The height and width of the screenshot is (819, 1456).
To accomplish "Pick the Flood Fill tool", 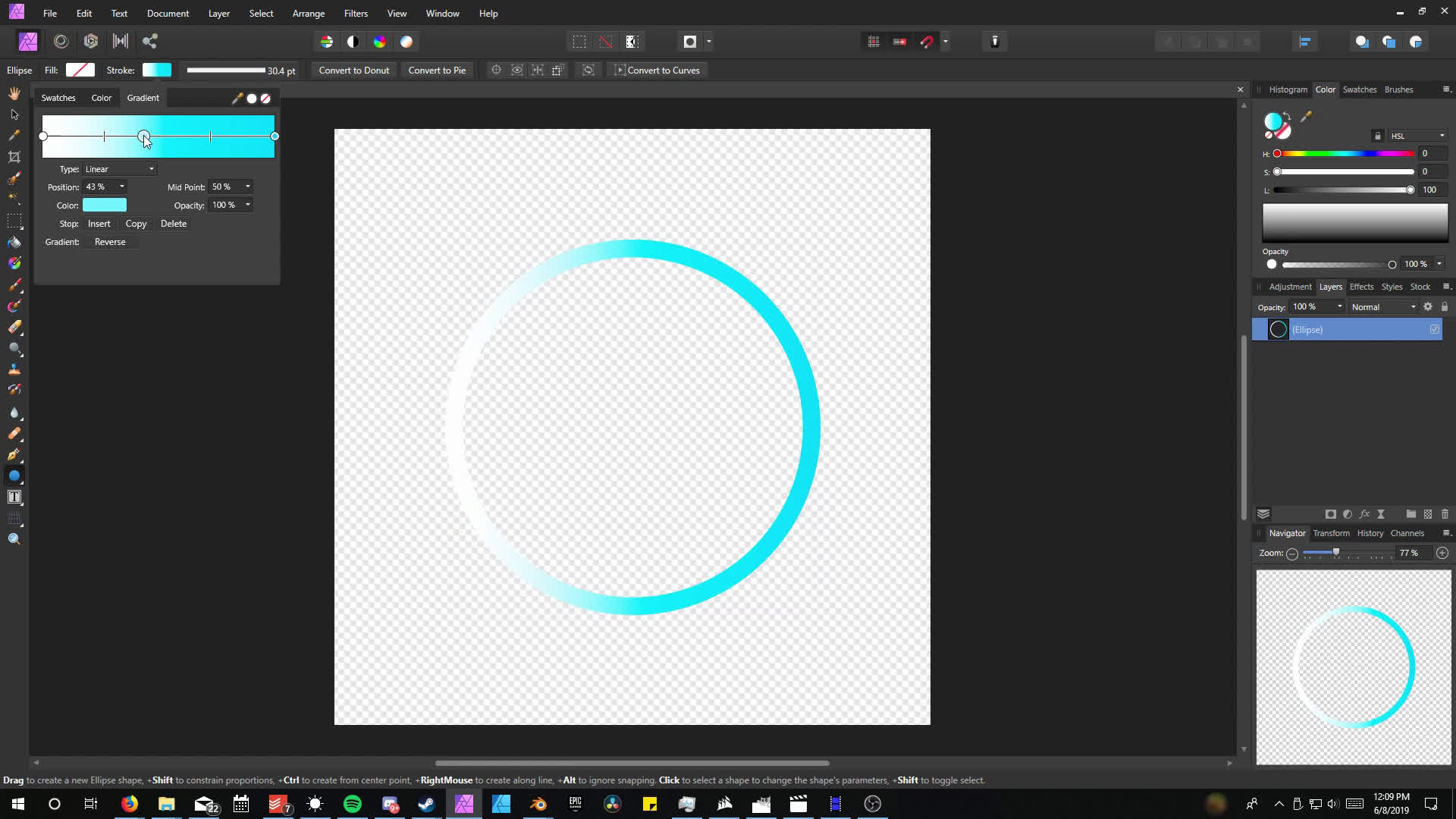I will pyautogui.click(x=14, y=241).
